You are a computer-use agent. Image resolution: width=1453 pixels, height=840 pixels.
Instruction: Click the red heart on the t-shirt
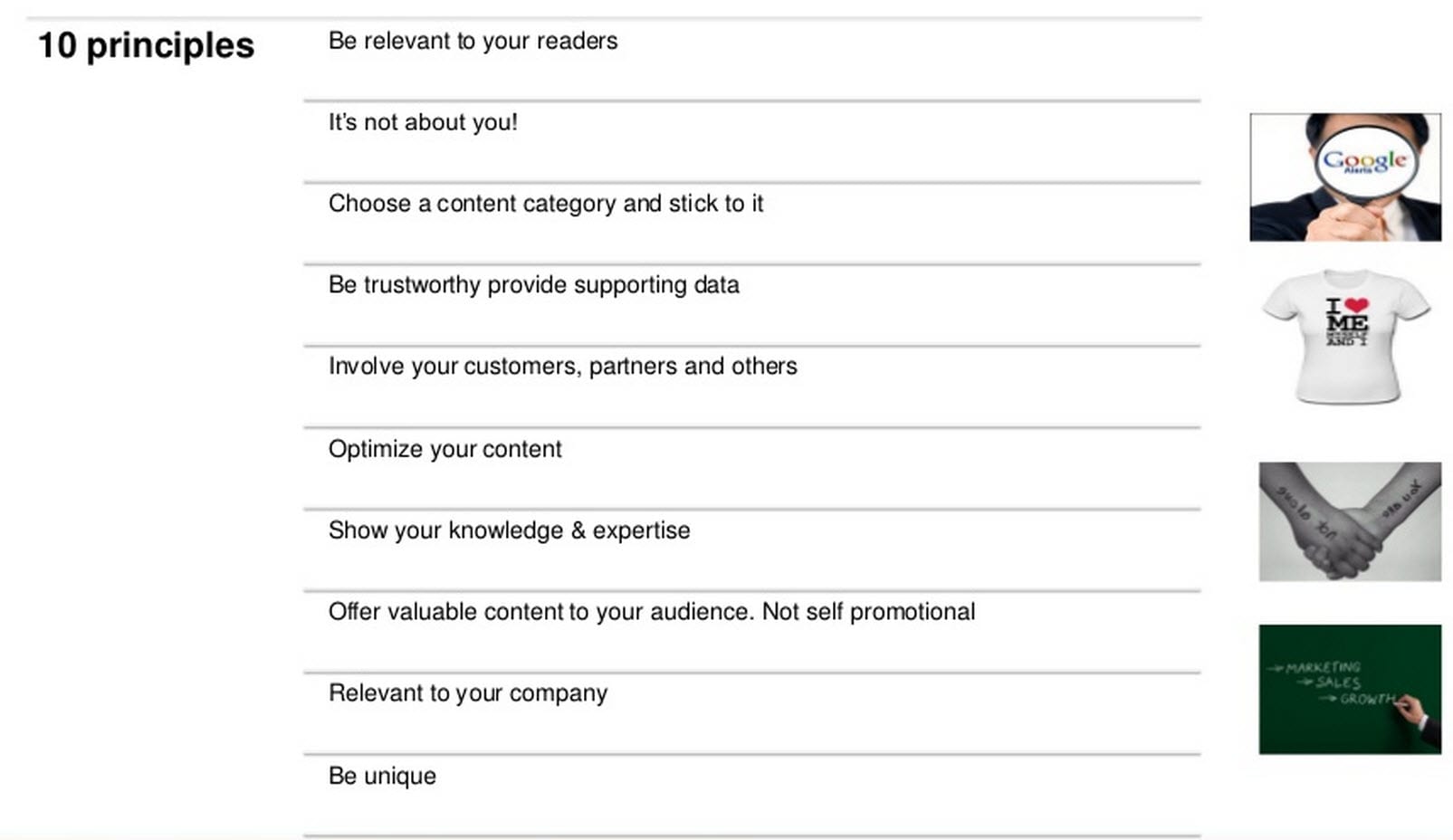coord(1356,306)
